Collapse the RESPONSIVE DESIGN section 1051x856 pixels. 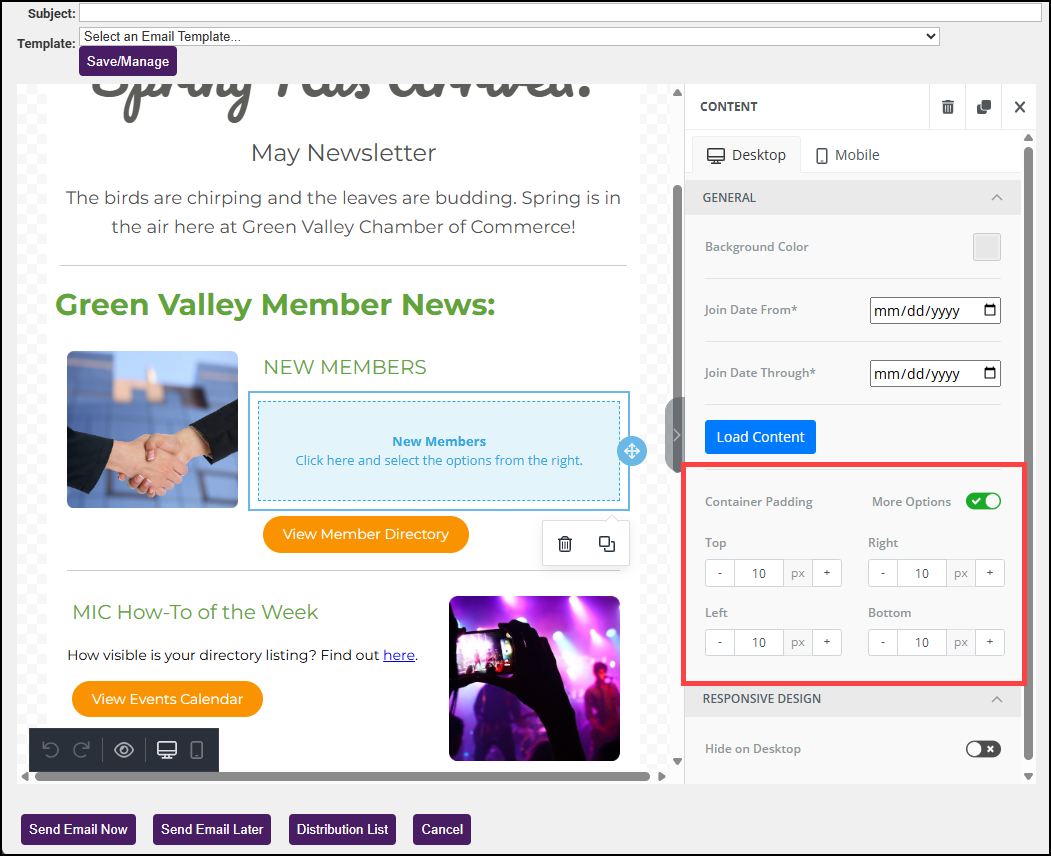[997, 699]
